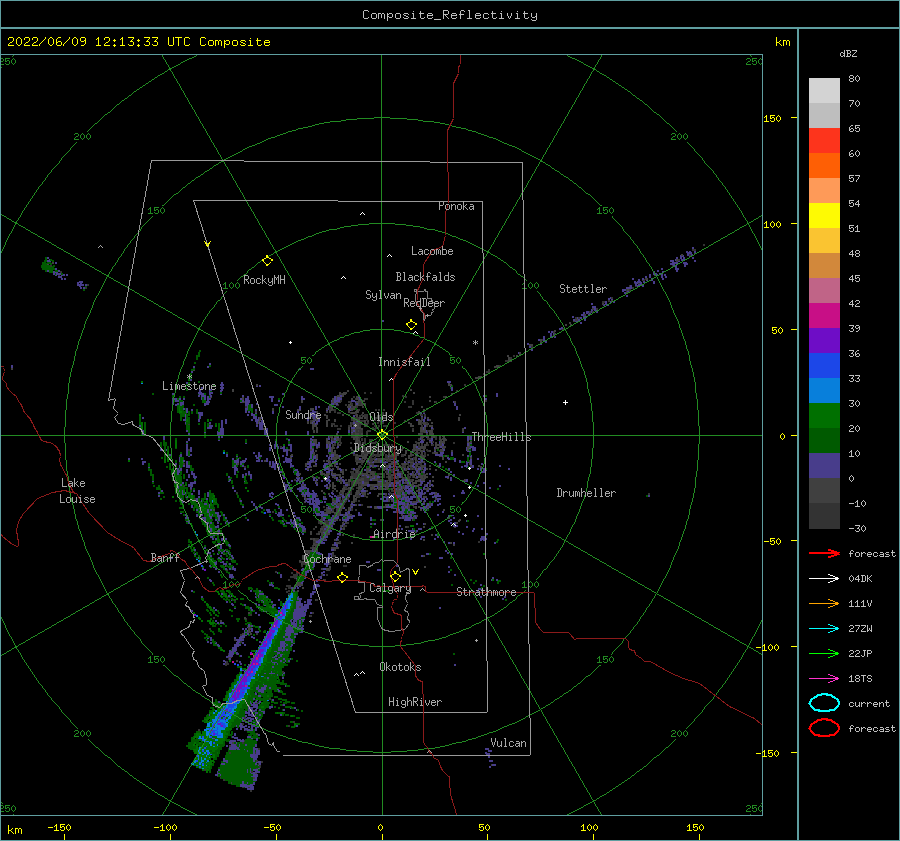This screenshot has width=900, height=841.
Task: Click the Stettler city label
Action: click(x=583, y=289)
